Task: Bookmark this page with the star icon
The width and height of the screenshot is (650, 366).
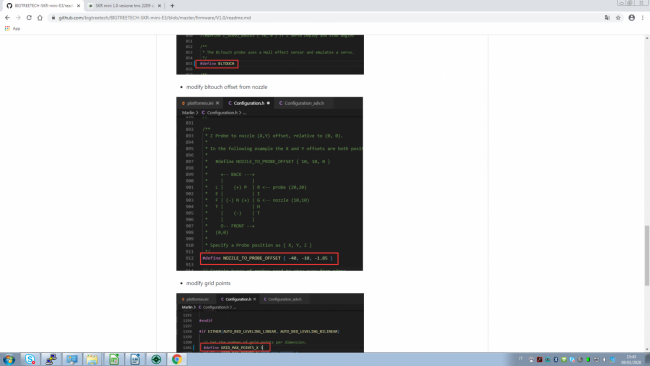Action: (618, 18)
